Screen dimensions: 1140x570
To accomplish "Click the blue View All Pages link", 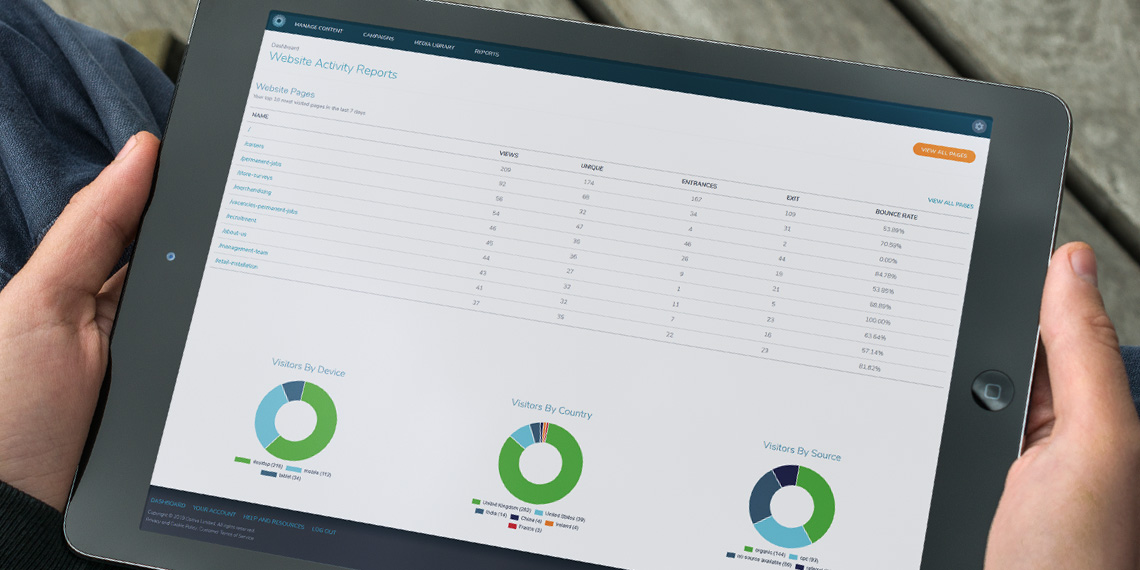I will (950, 204).
